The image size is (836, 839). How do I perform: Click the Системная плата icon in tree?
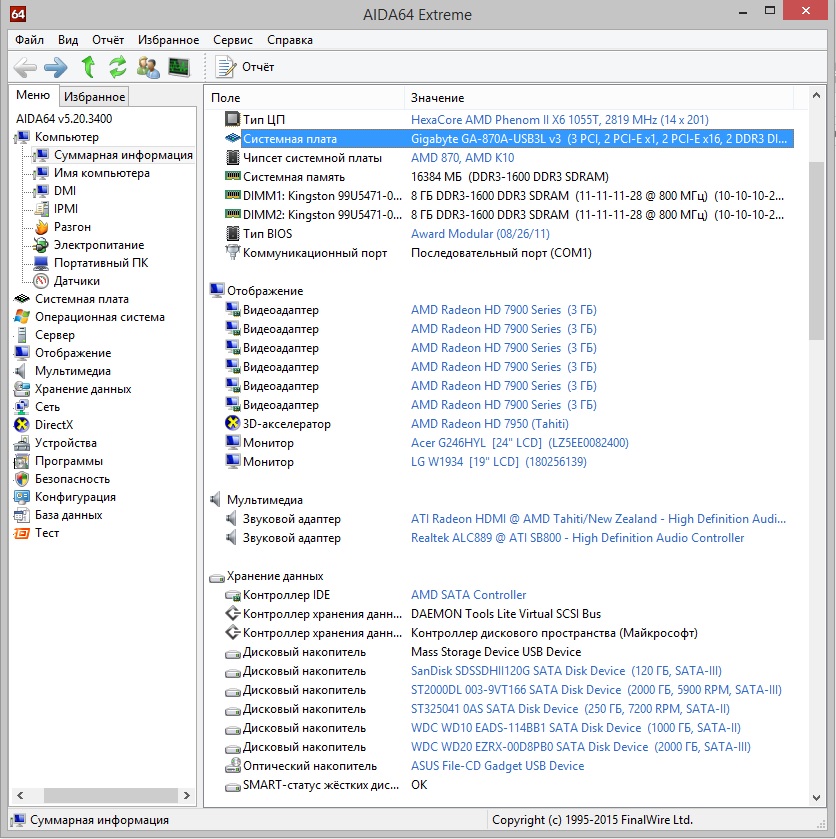[22, 299]
